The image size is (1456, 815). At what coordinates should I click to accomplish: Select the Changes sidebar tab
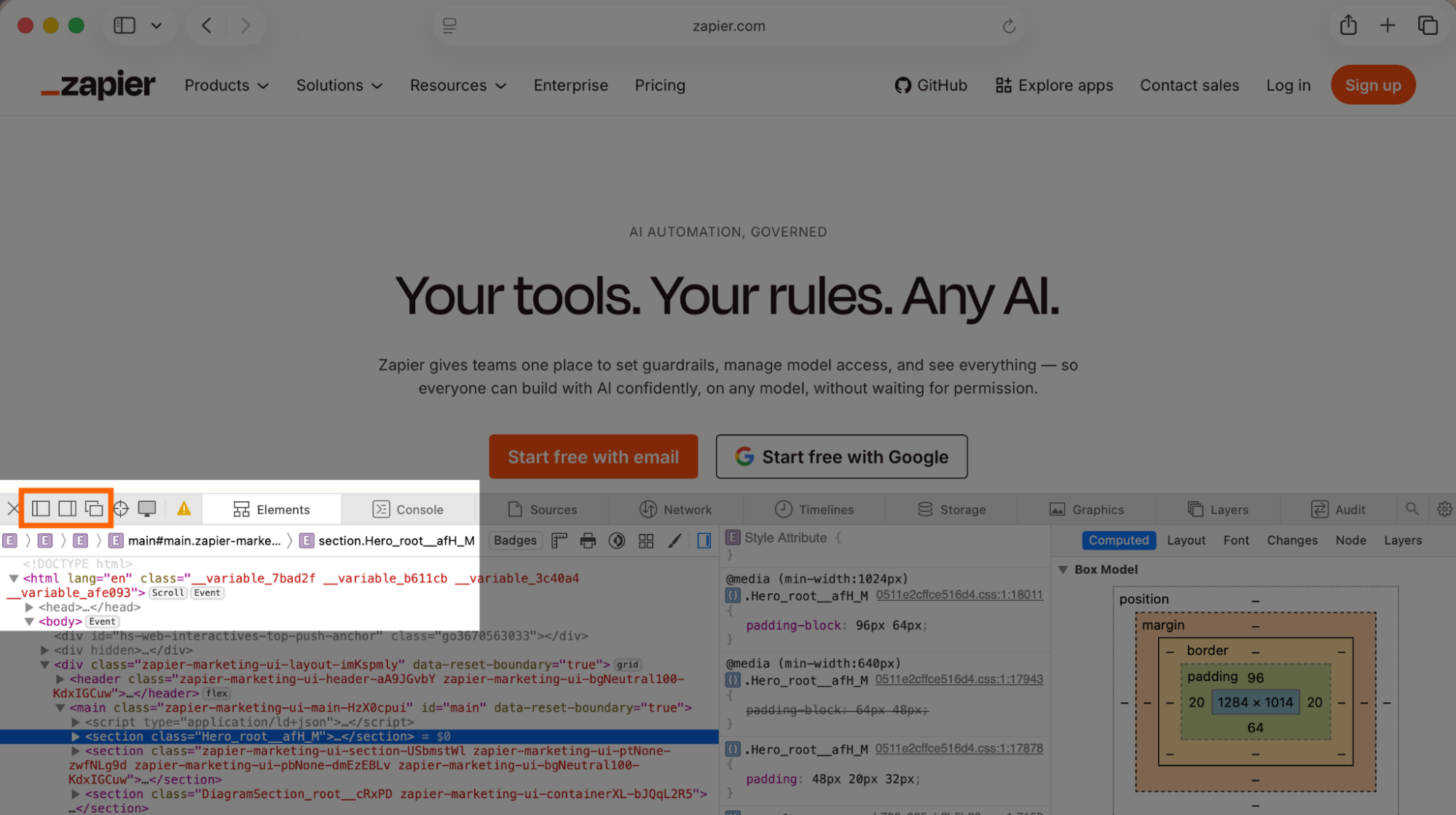[1291, 540]
